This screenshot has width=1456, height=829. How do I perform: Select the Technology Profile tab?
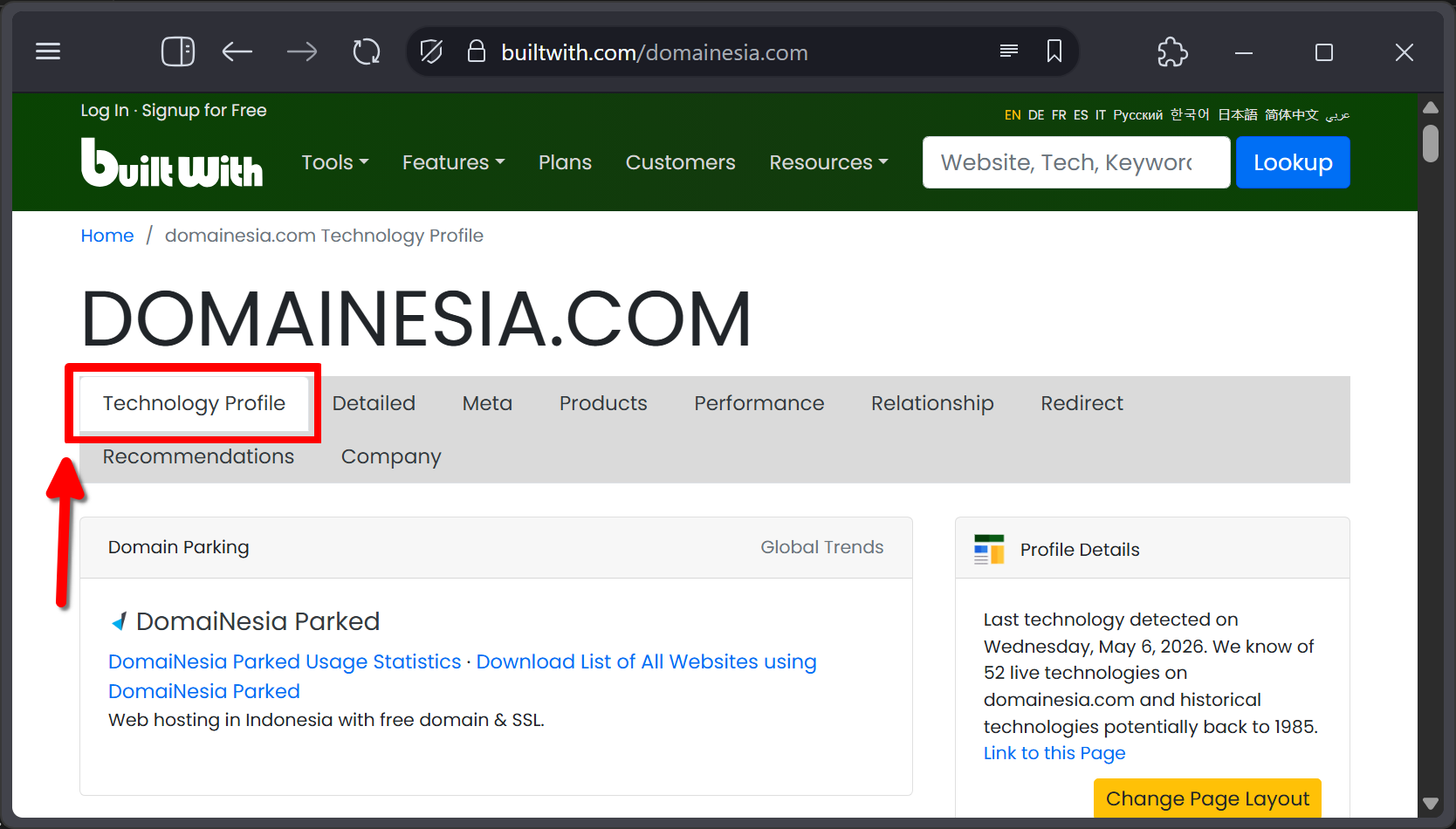click(194, 403)
